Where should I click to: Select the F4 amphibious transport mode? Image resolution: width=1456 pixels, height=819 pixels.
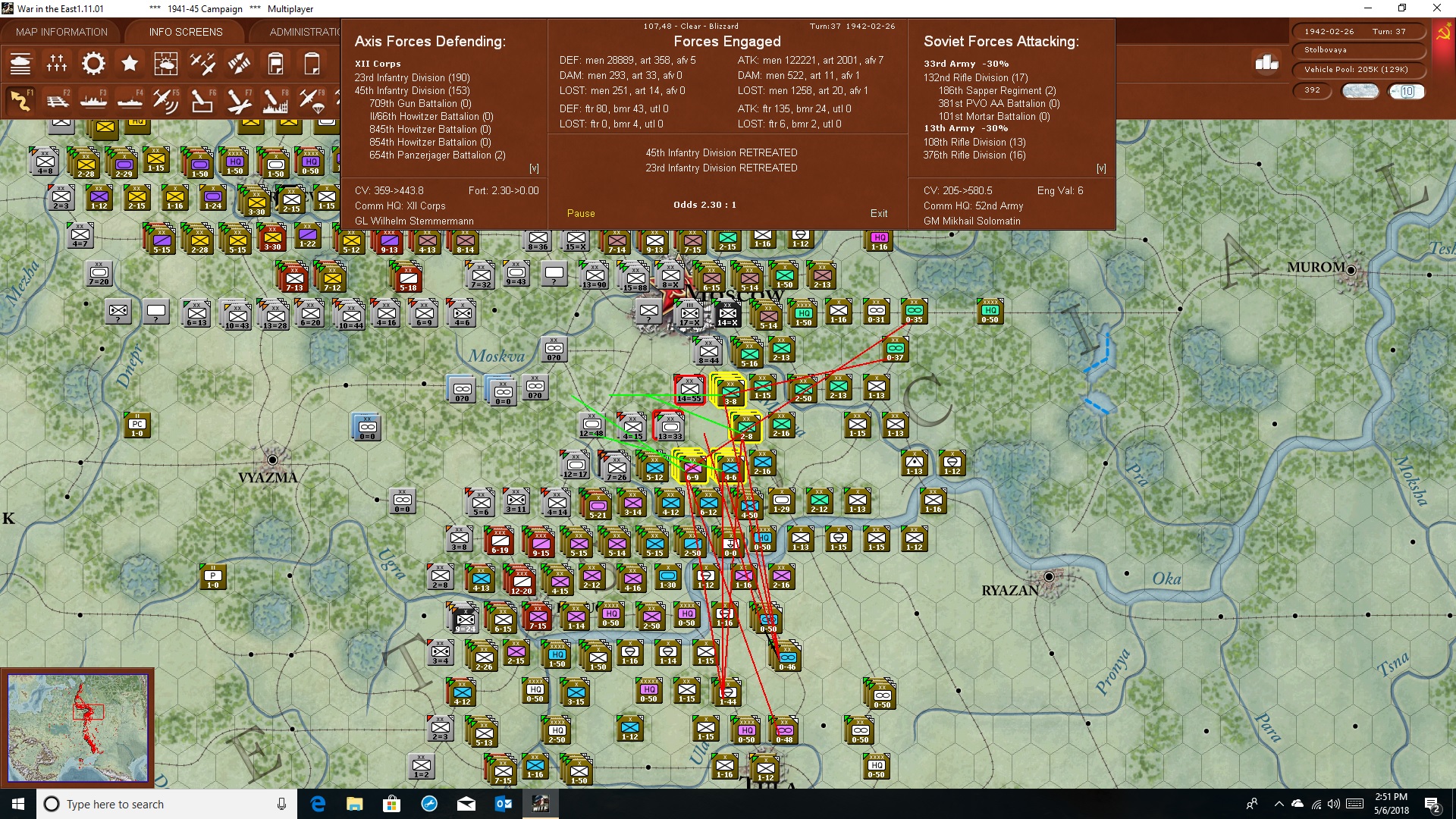(x=130, y=100)
